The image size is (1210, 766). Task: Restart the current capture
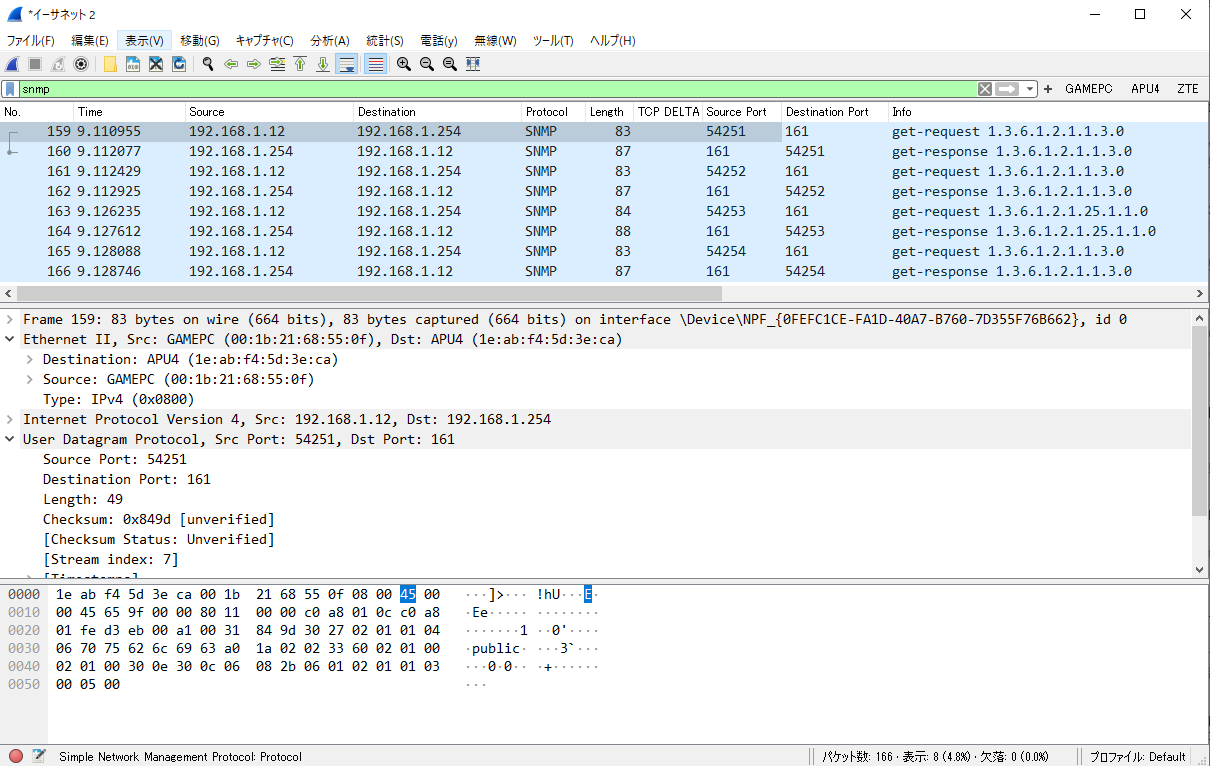58,64
